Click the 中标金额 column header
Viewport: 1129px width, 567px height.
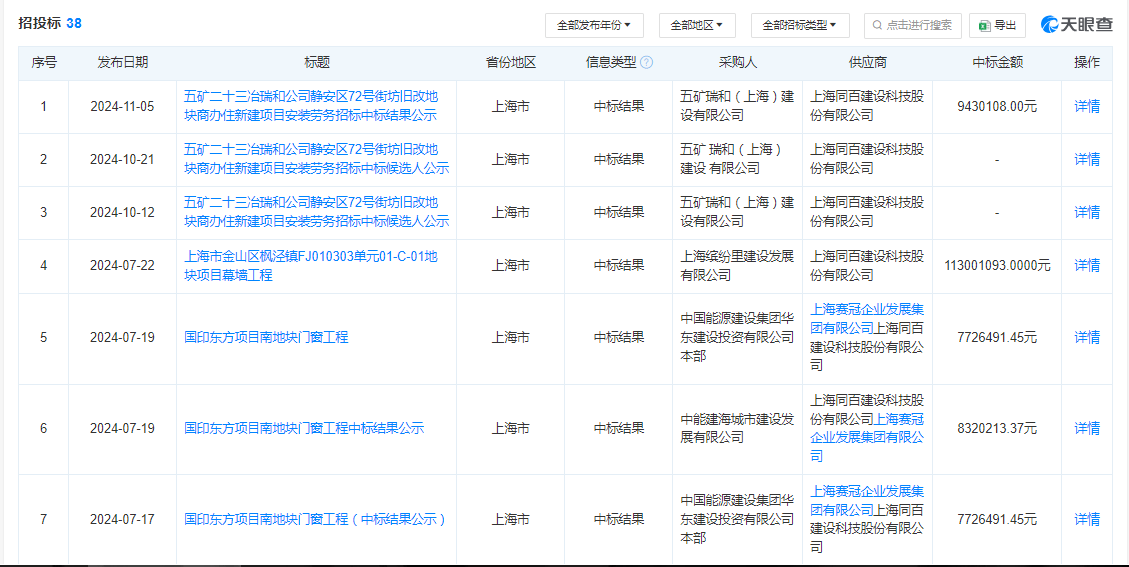pyautogui.click(x=997, y=63)
